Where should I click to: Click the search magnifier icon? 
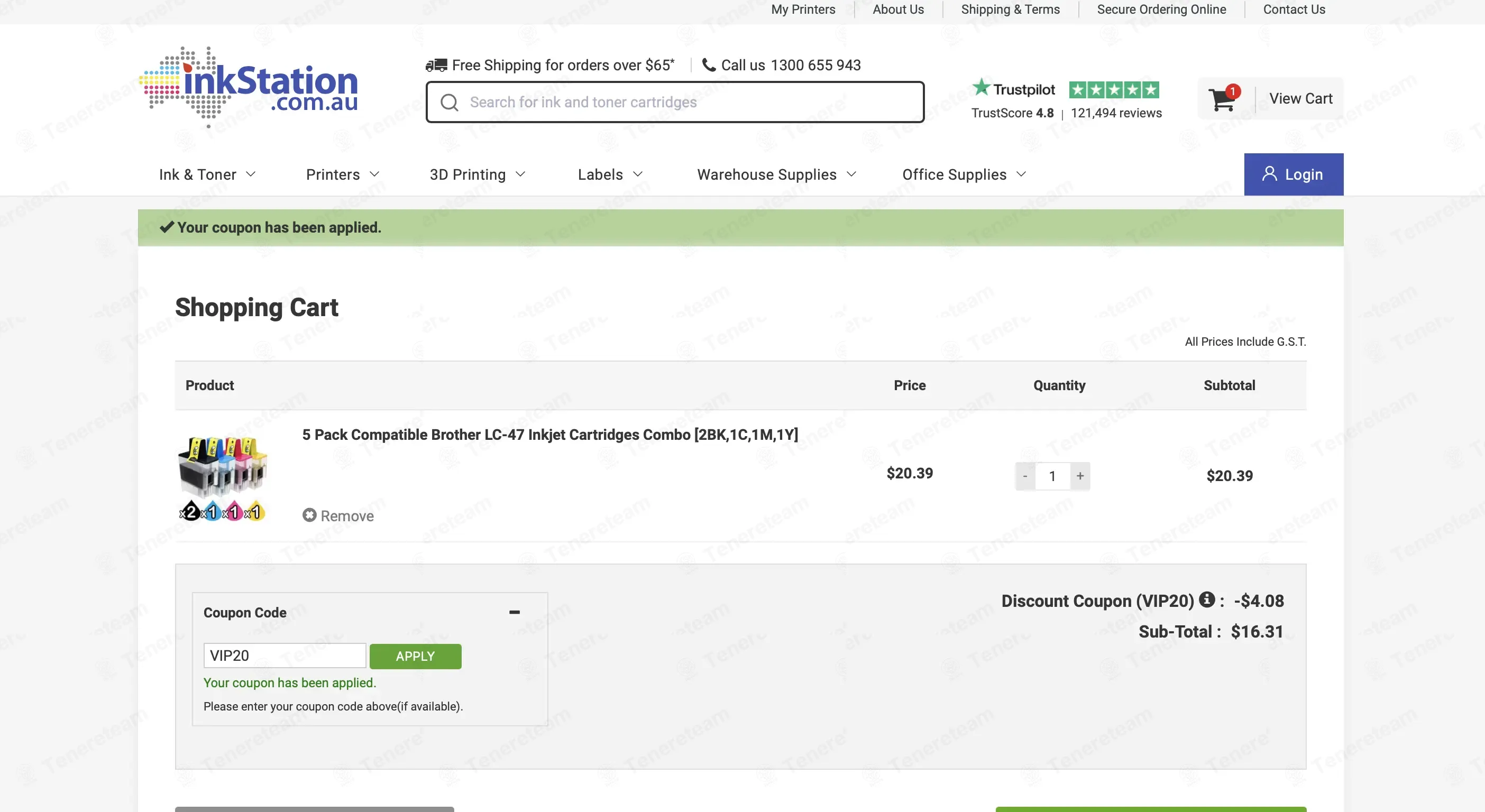(x=449, y=102)
